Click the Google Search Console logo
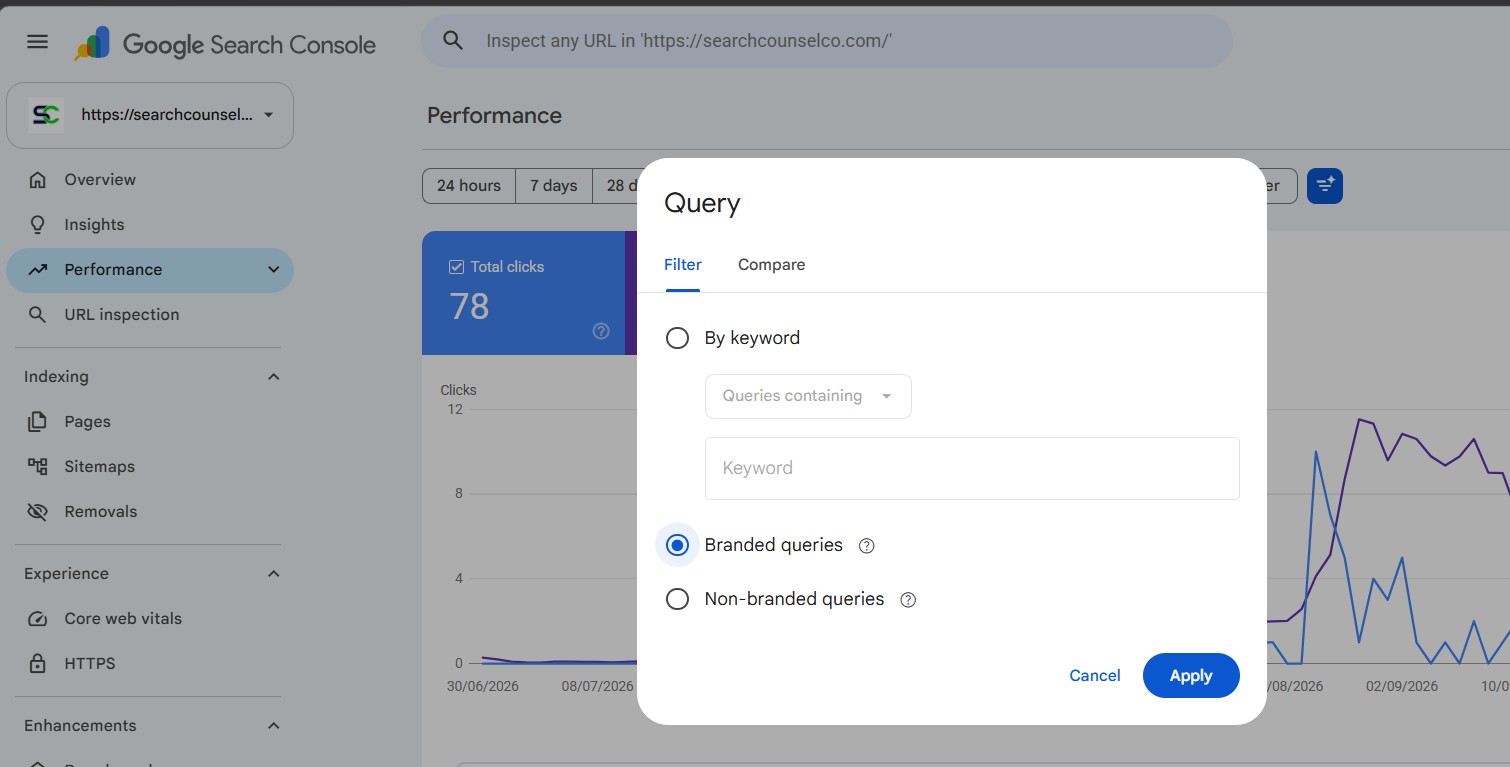This screenshot has width=1510, height=767. 225,44
